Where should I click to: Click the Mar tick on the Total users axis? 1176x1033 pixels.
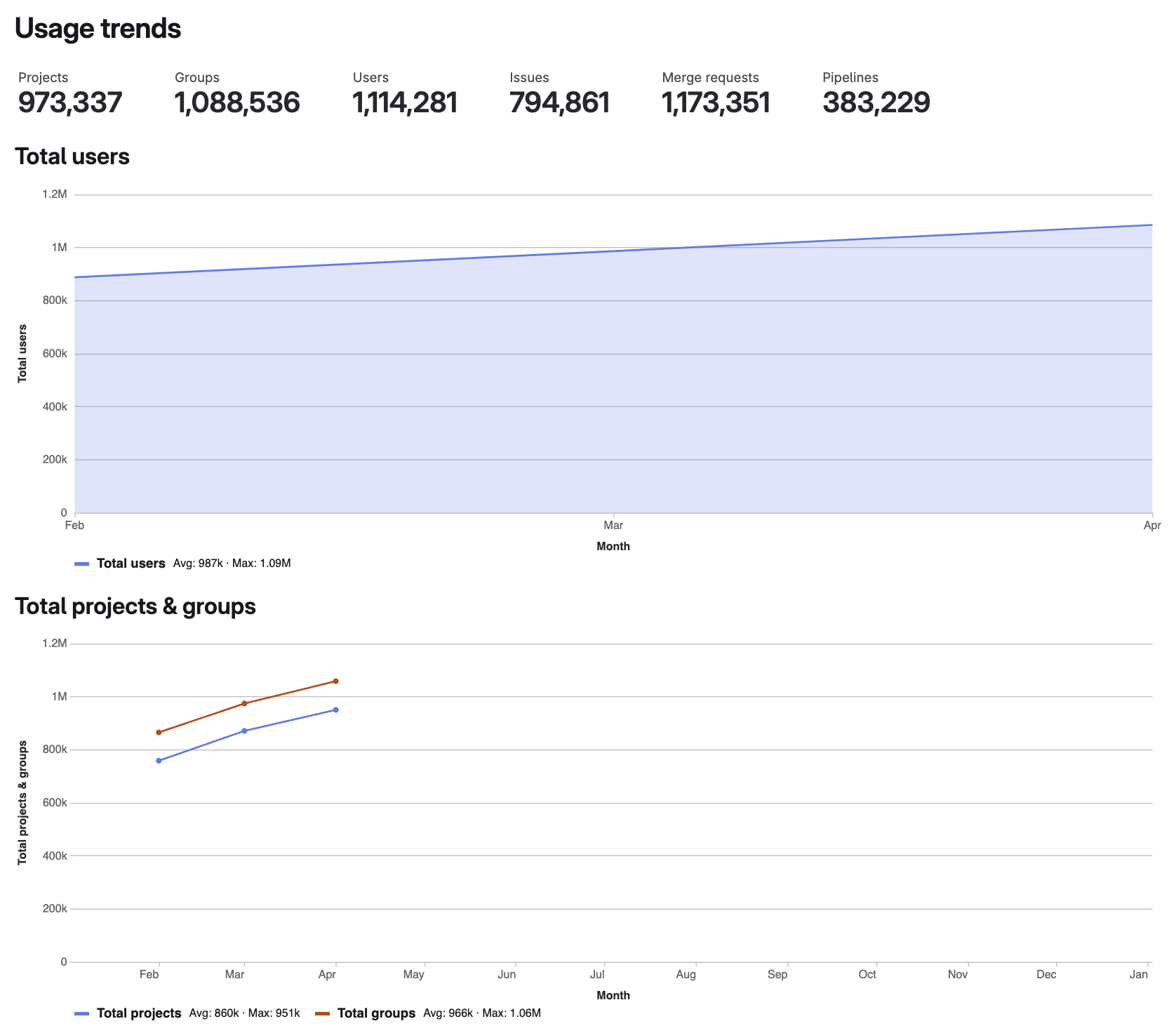(x=612, y=525)
